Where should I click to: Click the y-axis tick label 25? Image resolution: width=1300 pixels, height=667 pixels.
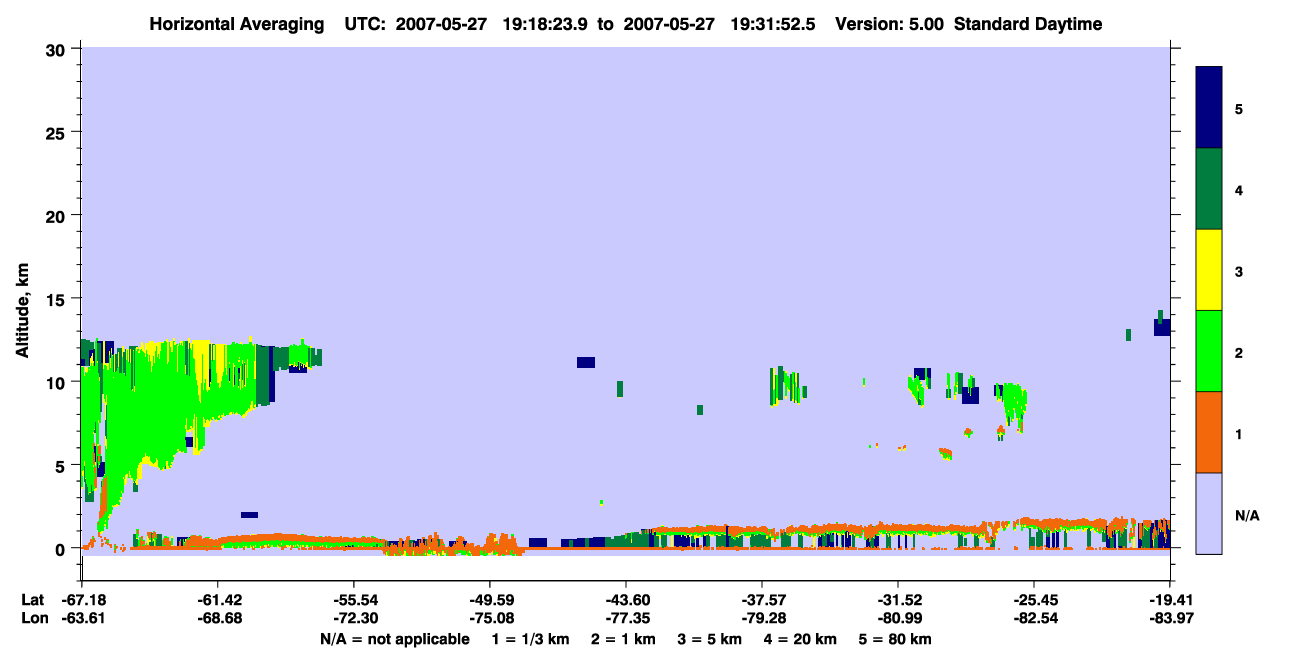pyautogui.click(x=58, y=132)
